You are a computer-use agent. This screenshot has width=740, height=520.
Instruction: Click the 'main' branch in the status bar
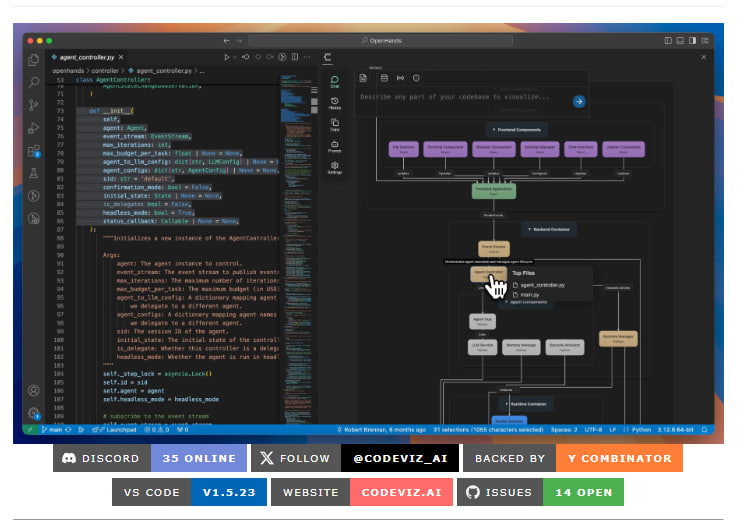(52, 430)
